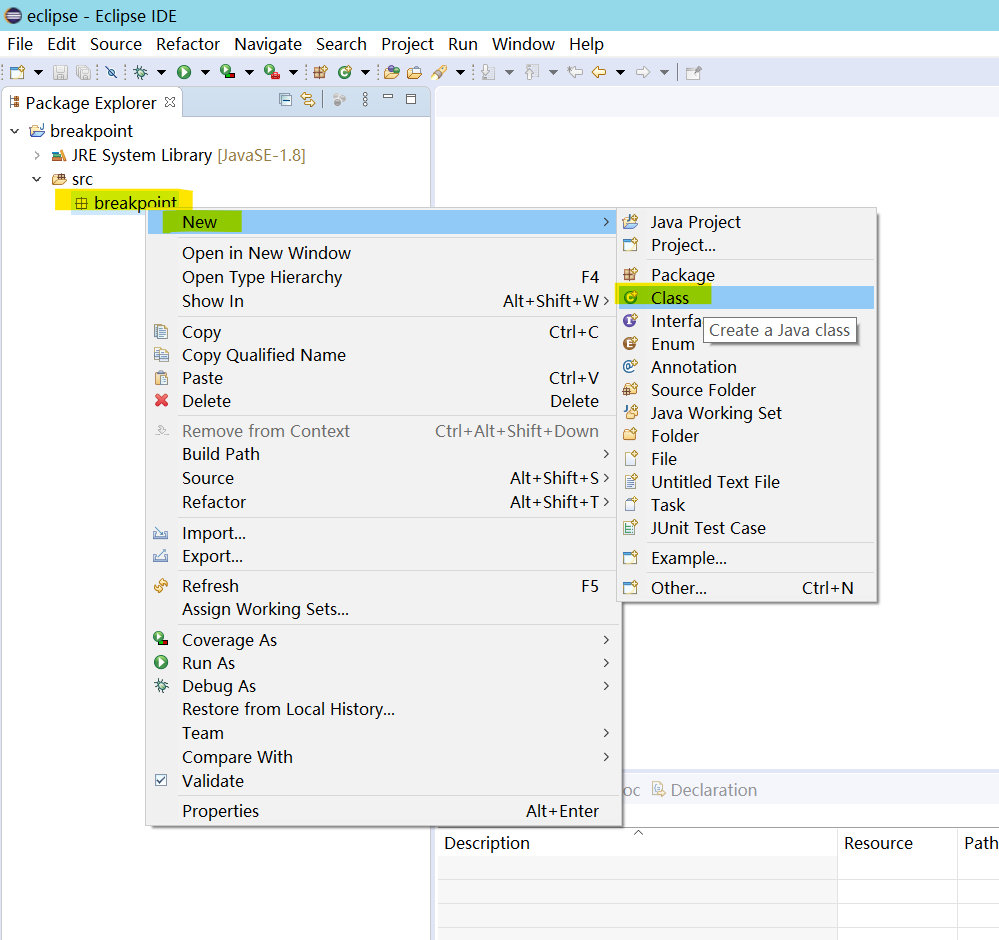The image size is (999, 940).
Task: Open the Back history dropdown arrow
Action: click(x=620, y=73)
